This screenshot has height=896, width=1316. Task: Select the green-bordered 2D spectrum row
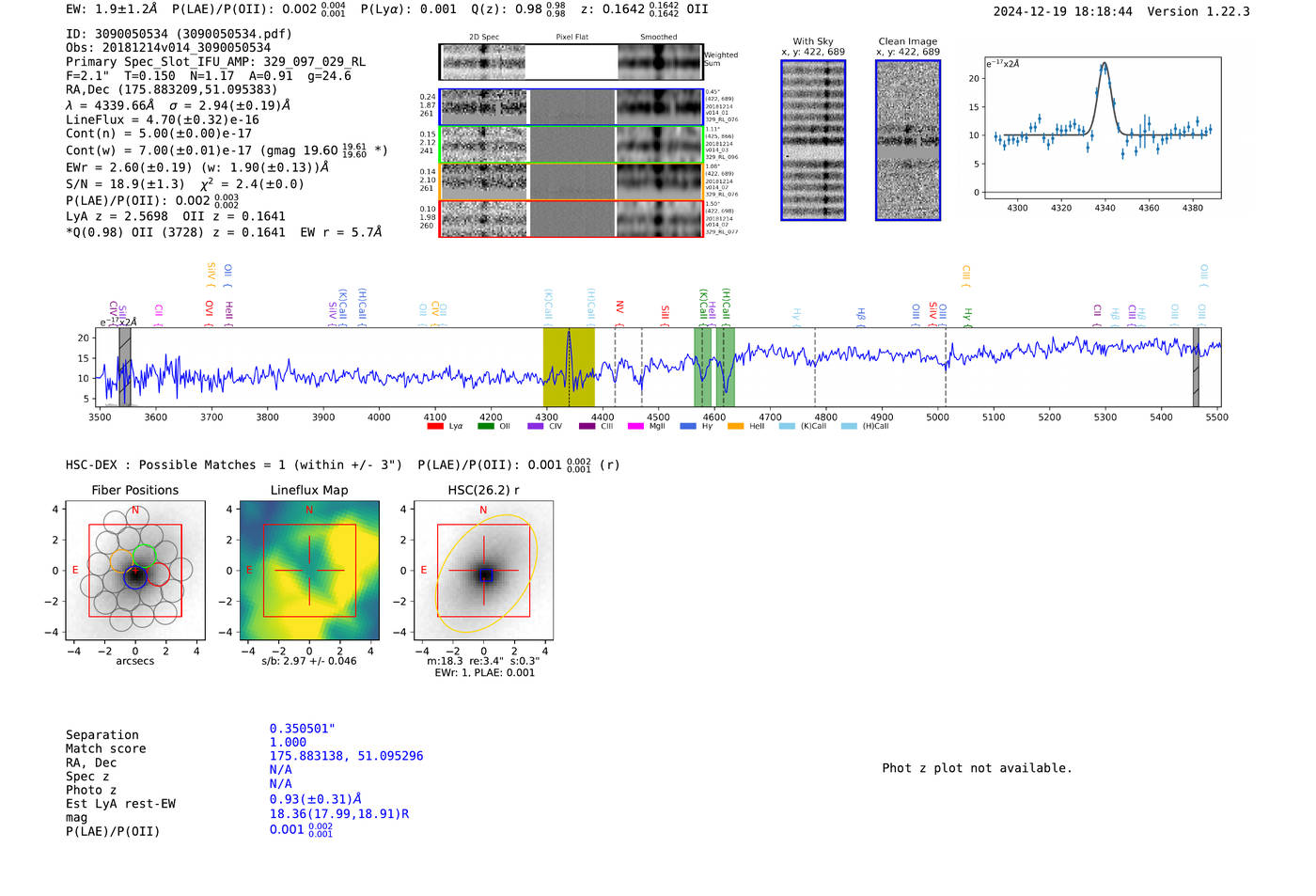click(571, 145)
